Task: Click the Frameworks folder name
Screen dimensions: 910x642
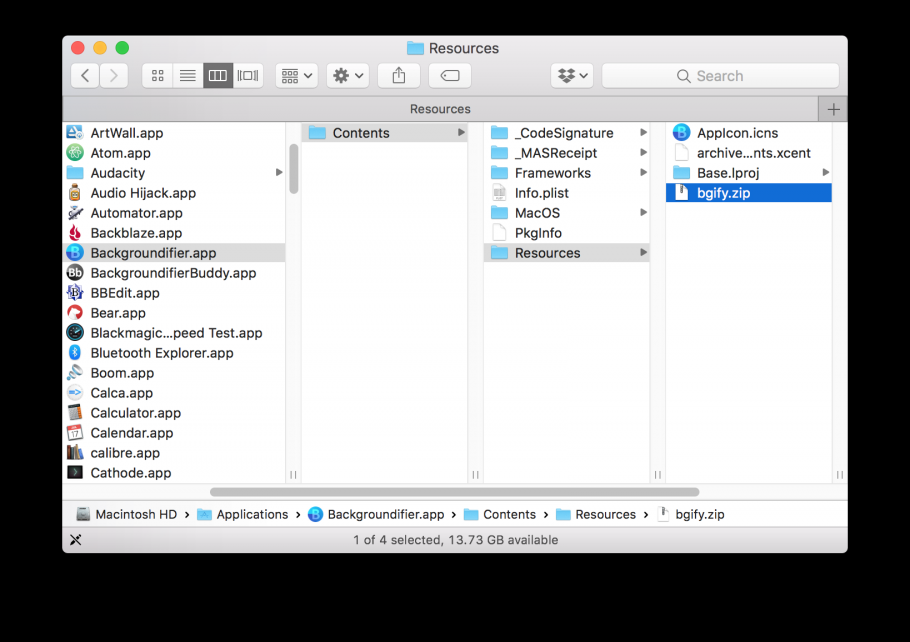Action: (552, 173)
